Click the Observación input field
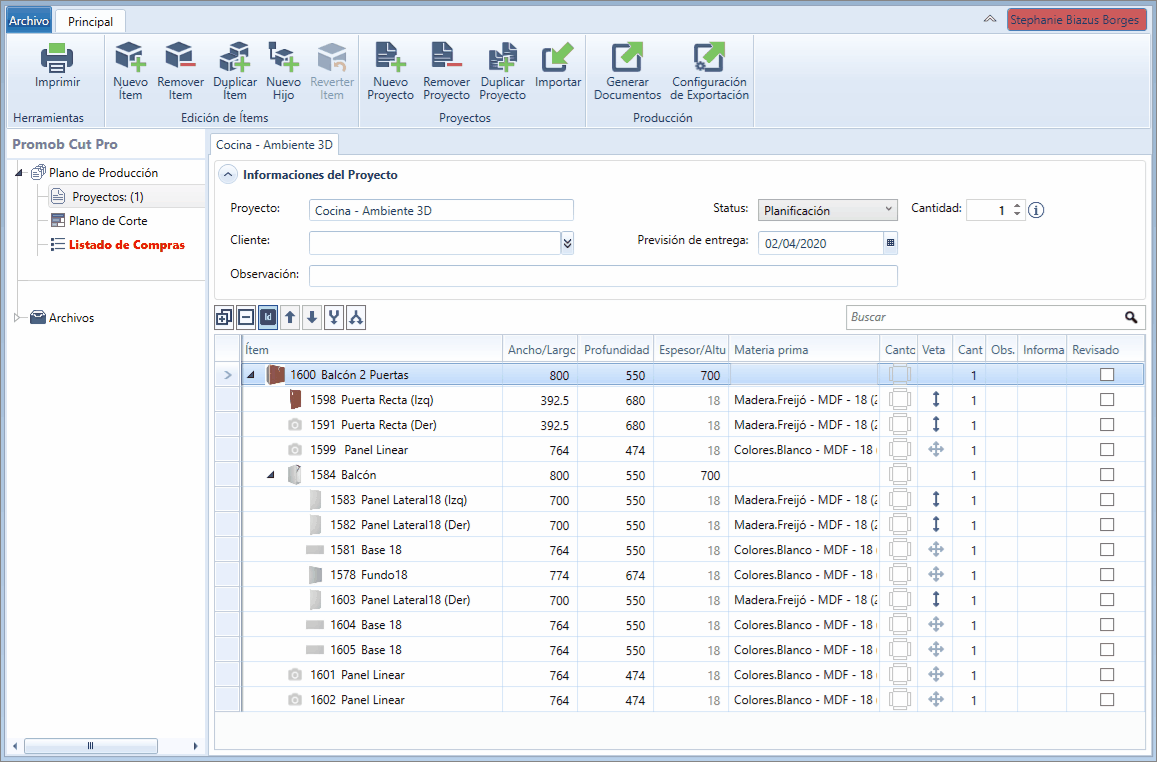 click(603, 275)
